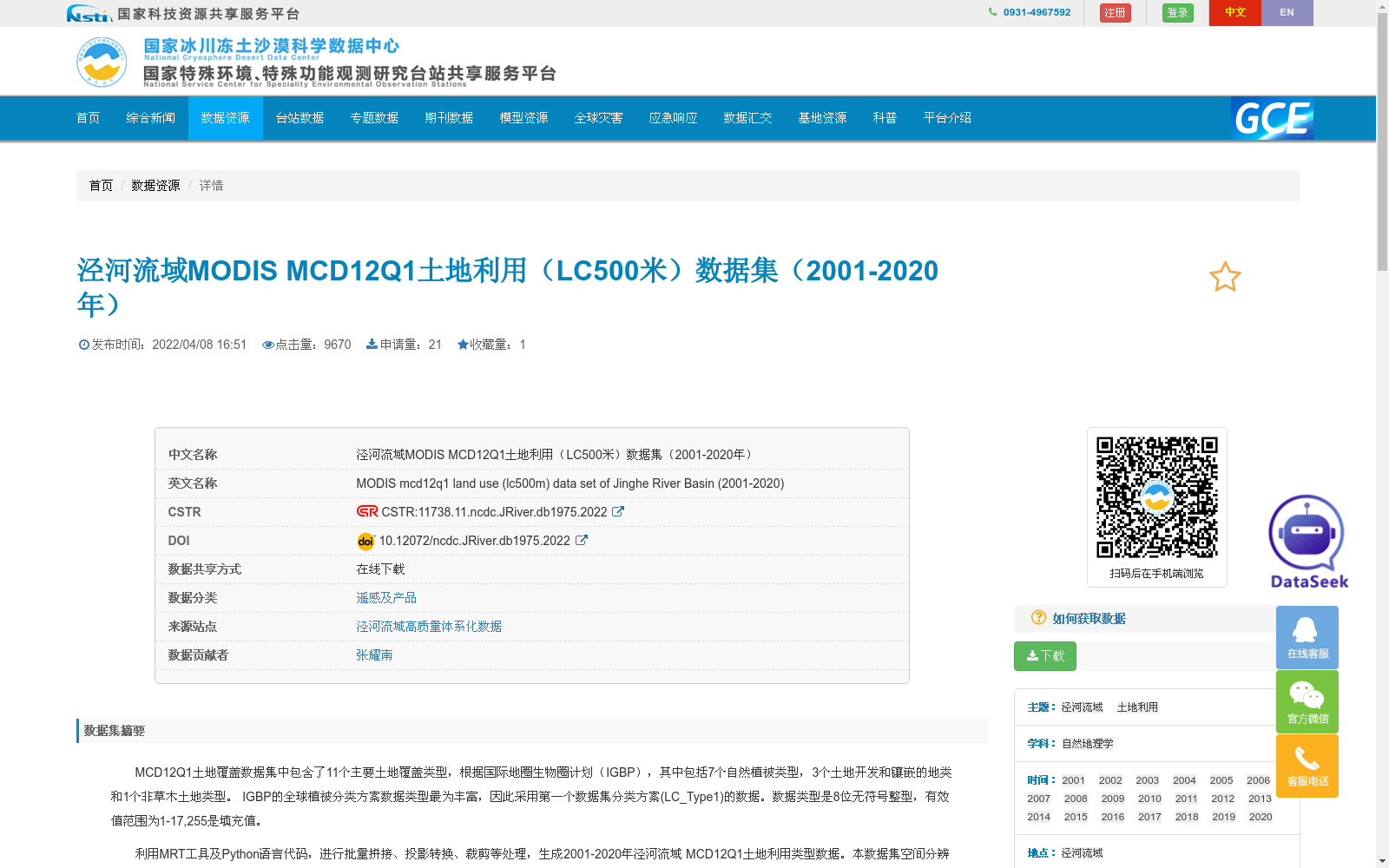Image resolution: width=1389 pixels, height=868 pixels.
Task: Click the 数据集摘要 section heading
Action: (x=114, y=731)
